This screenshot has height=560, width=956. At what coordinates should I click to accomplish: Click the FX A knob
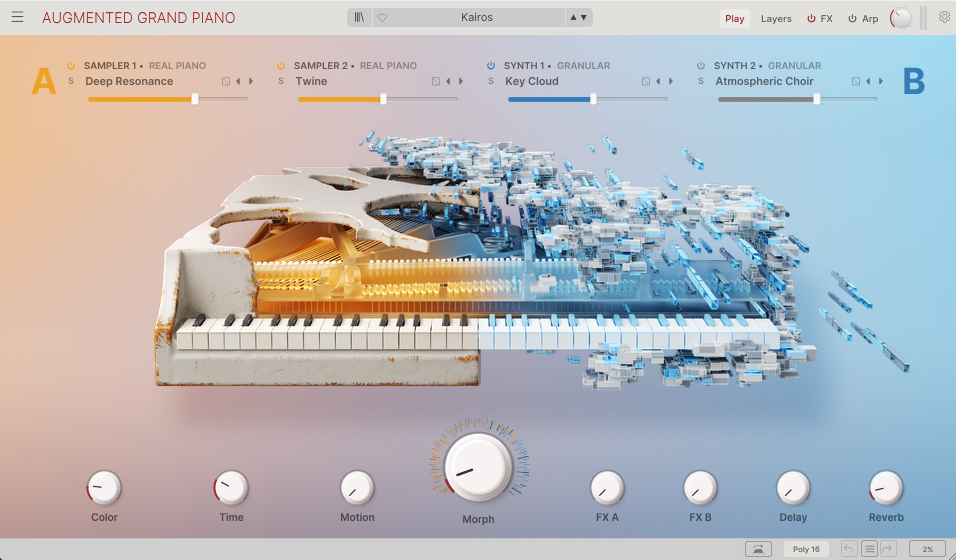tap(607, 488)
